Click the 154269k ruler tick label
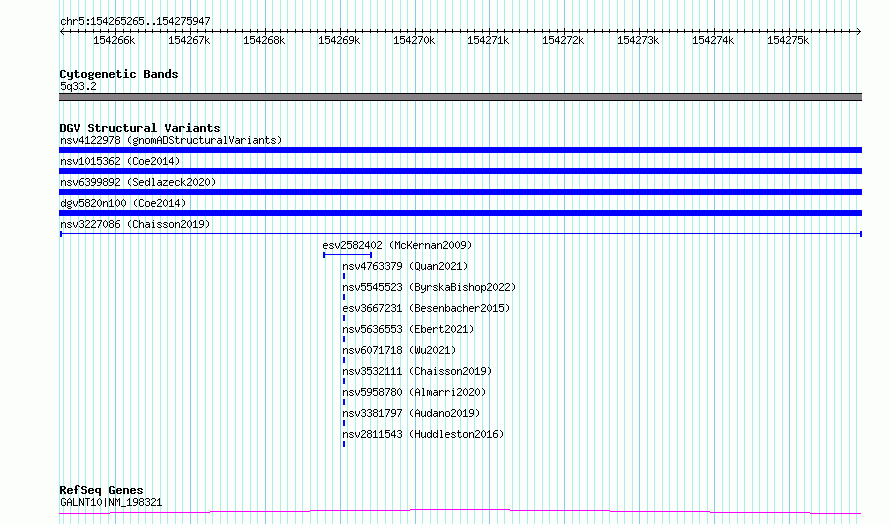This screenshot has height=524, width=890. coord(339,40)
